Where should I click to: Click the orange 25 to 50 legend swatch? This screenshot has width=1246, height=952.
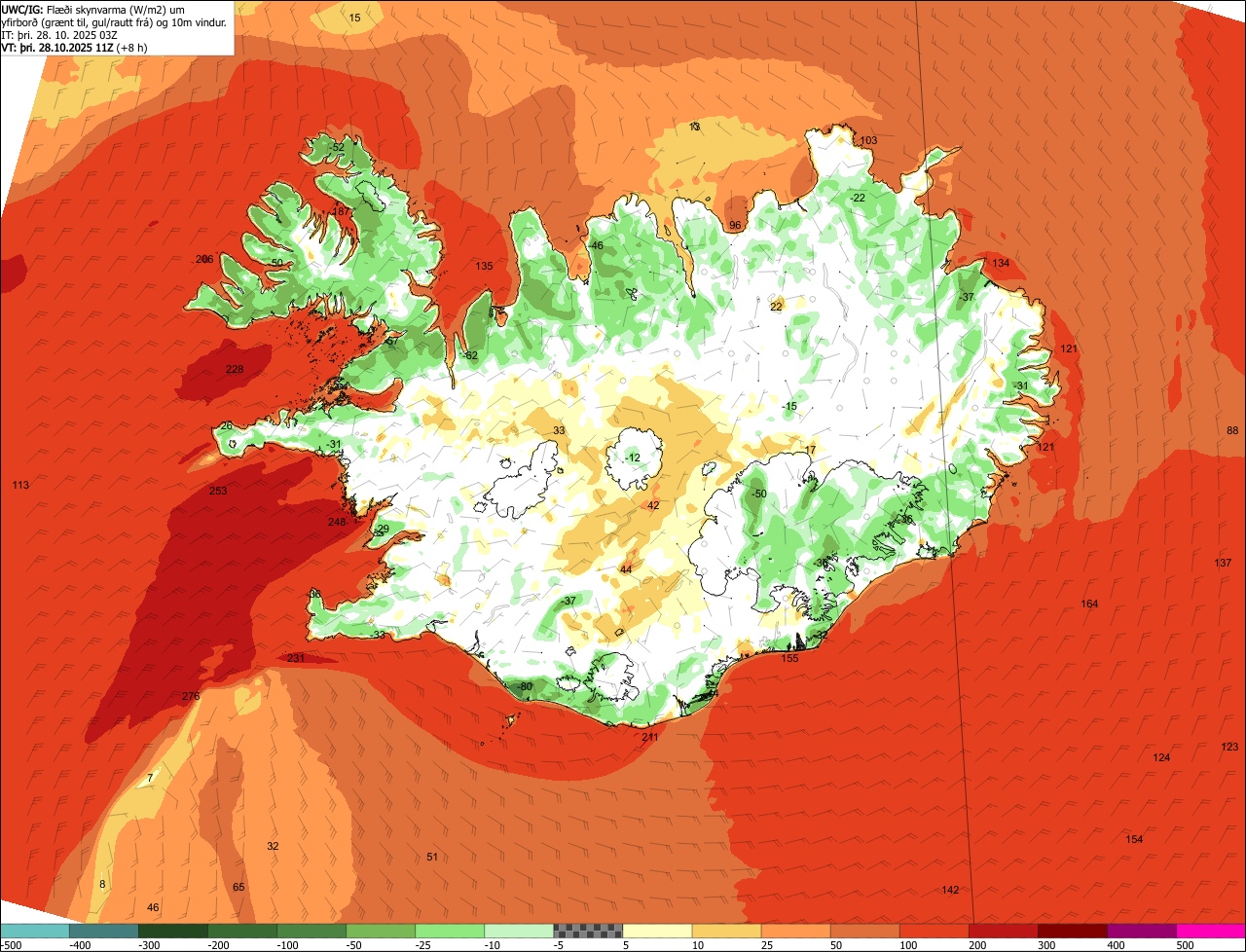tap(795, 931)
